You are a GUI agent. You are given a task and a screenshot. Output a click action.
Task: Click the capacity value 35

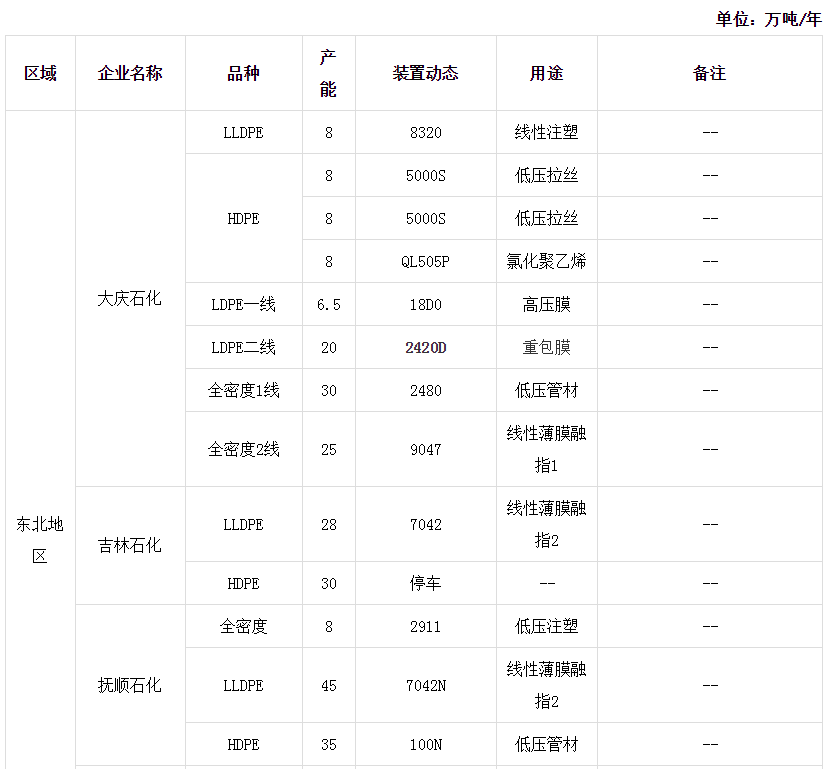[328, 745]
